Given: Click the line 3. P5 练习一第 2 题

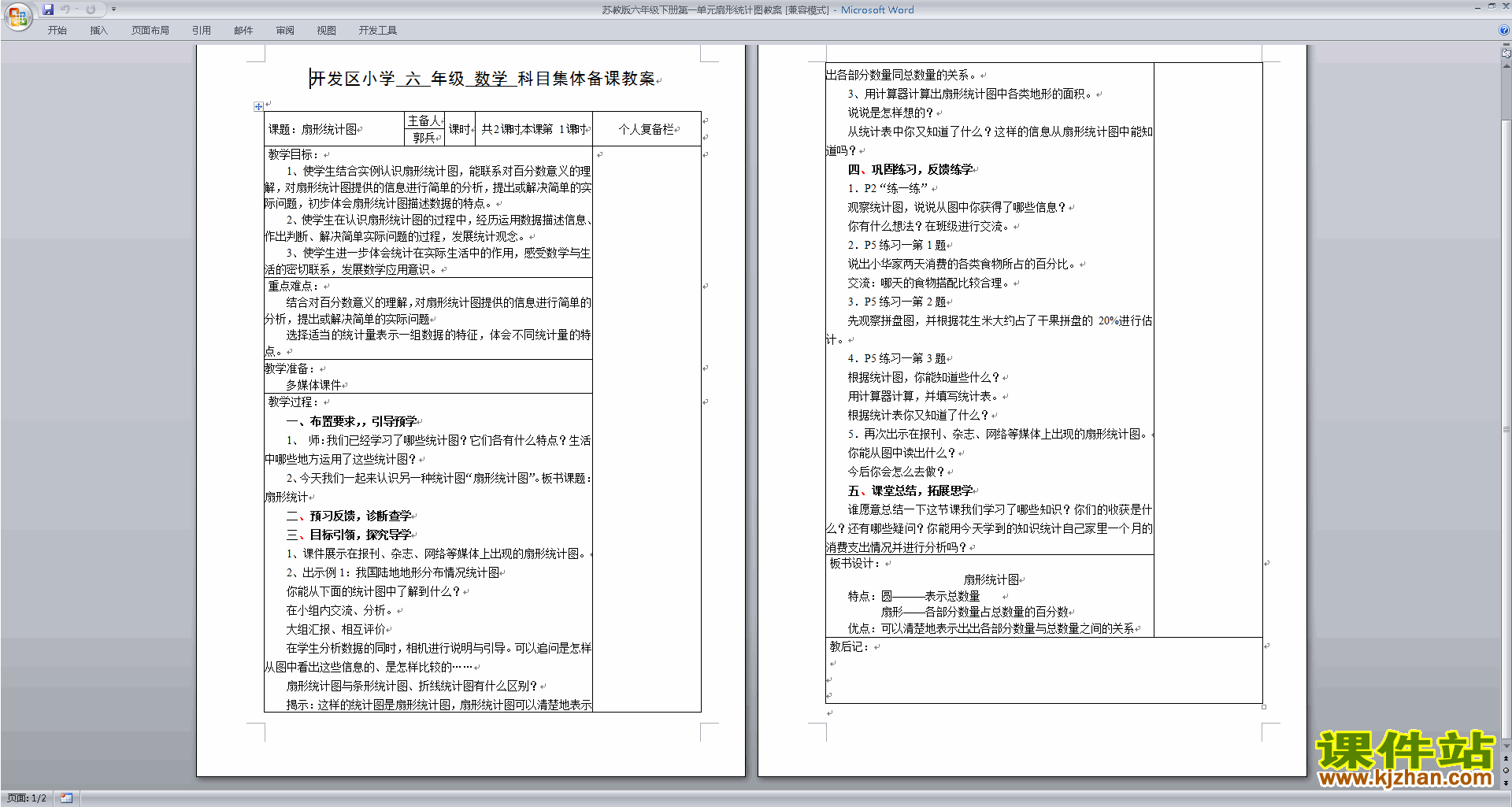Looking at the screenshot, I should tap(897, 302).
